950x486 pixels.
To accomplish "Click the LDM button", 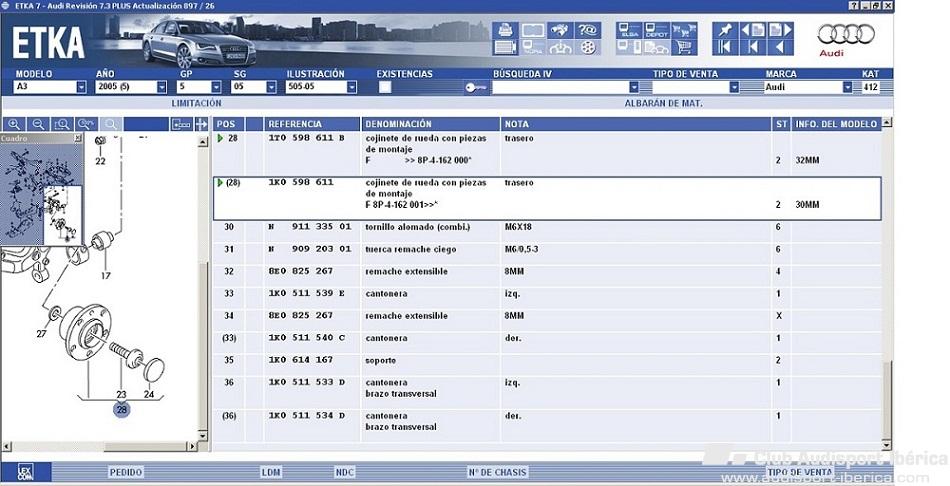I will click(271, 472).
